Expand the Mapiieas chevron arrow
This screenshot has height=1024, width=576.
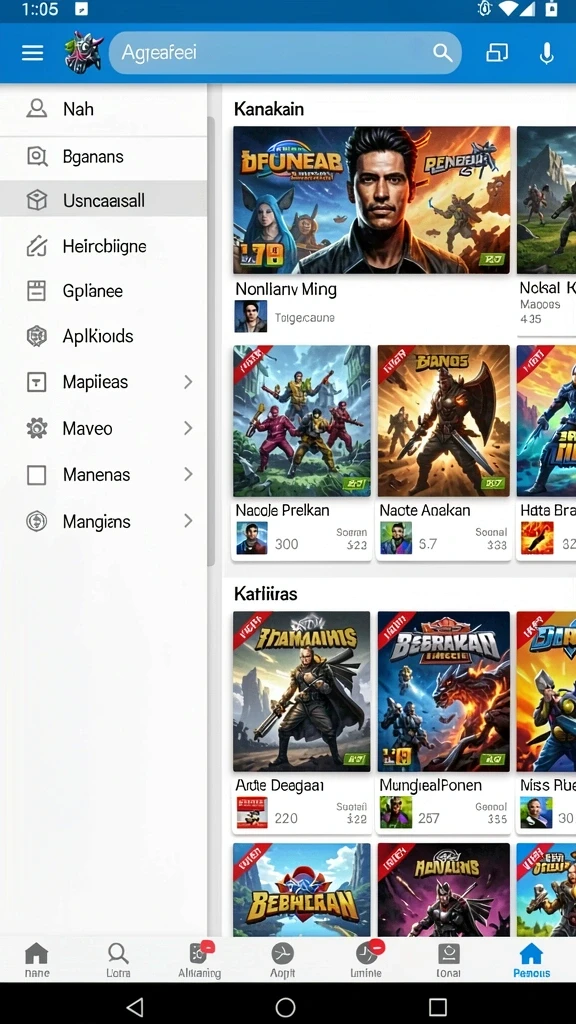(188, 382)
